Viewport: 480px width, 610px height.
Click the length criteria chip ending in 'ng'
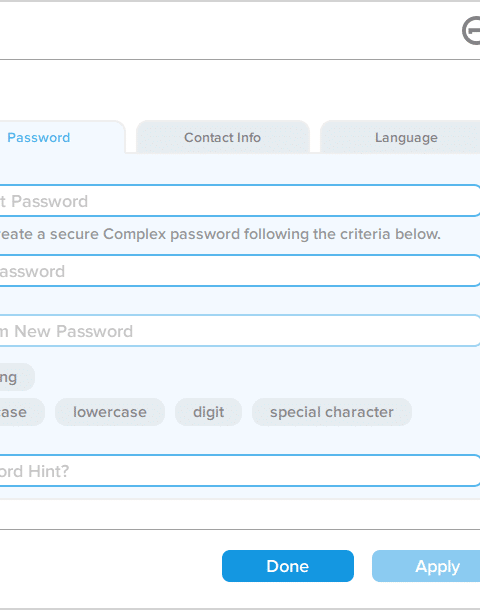[x=17, y=377]
